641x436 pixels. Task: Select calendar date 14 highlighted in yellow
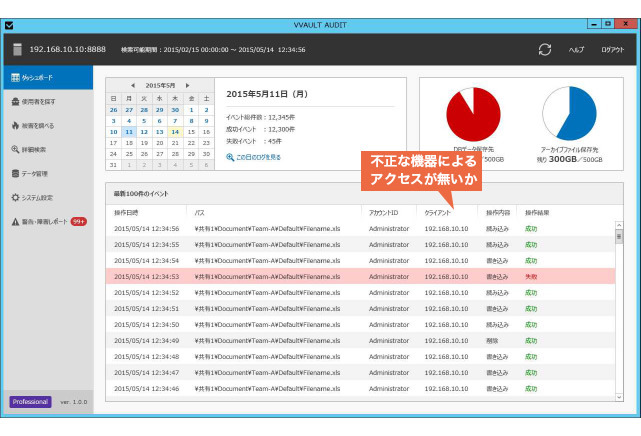175,132
